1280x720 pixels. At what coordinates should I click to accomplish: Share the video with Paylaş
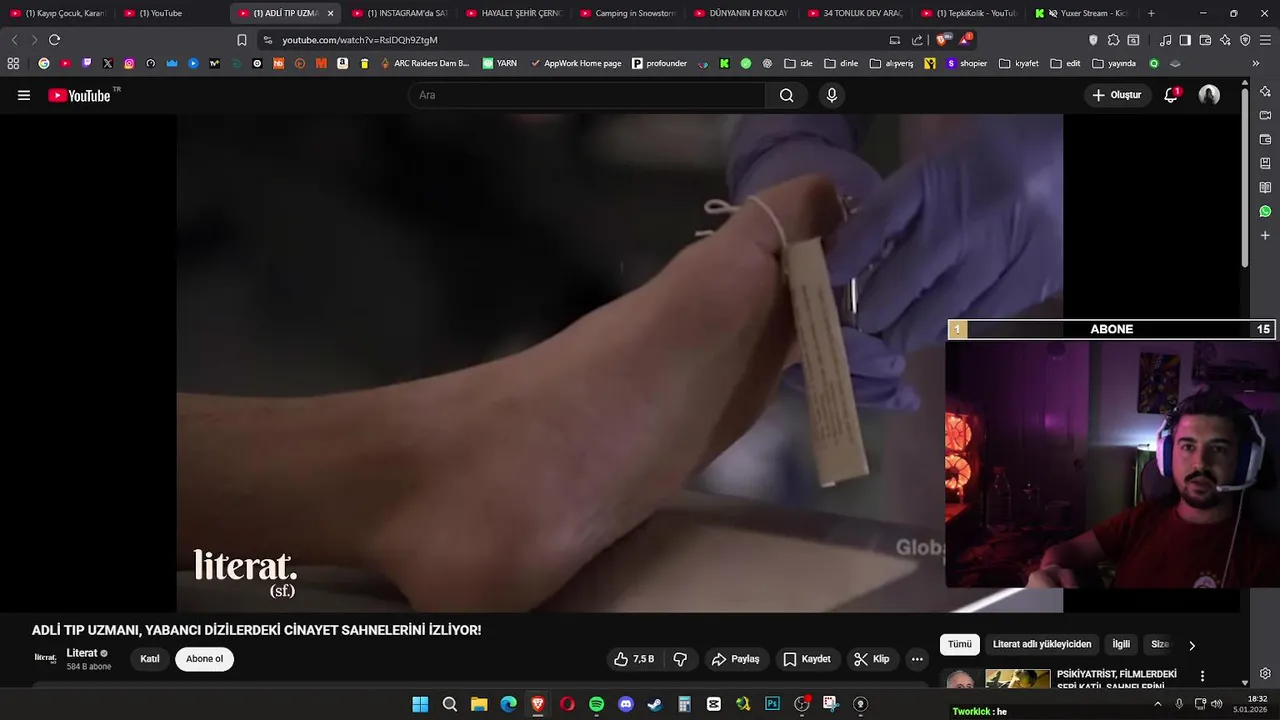[735, 659]
